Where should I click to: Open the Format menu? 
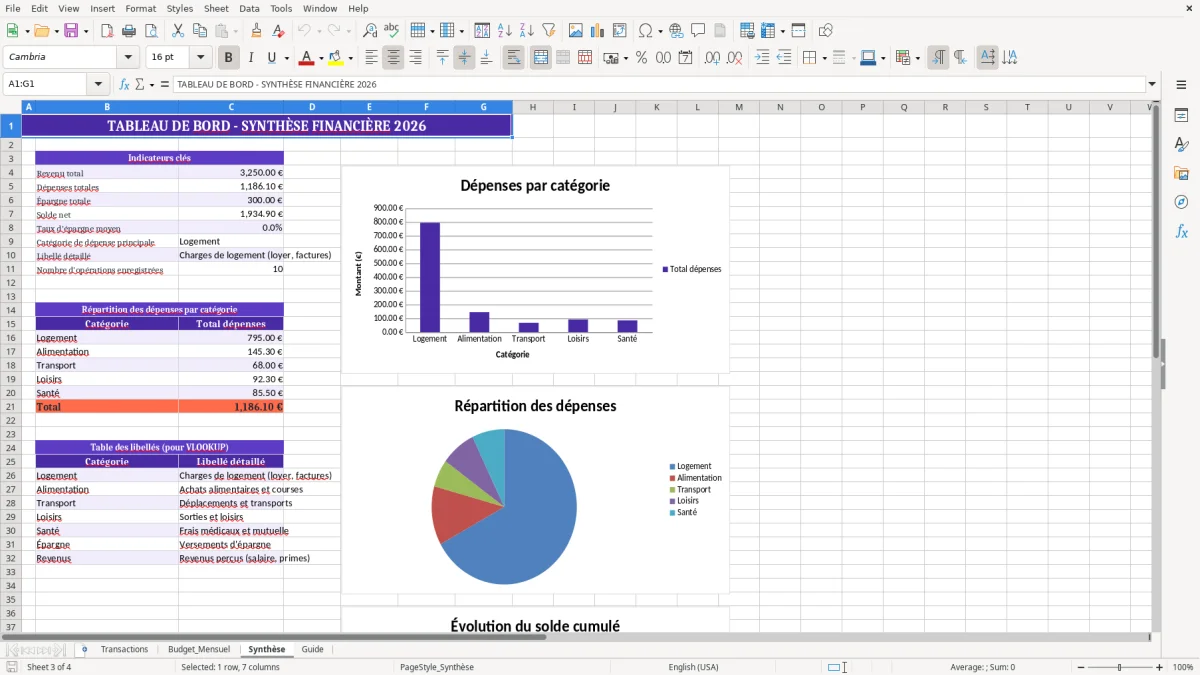(140, 8)
